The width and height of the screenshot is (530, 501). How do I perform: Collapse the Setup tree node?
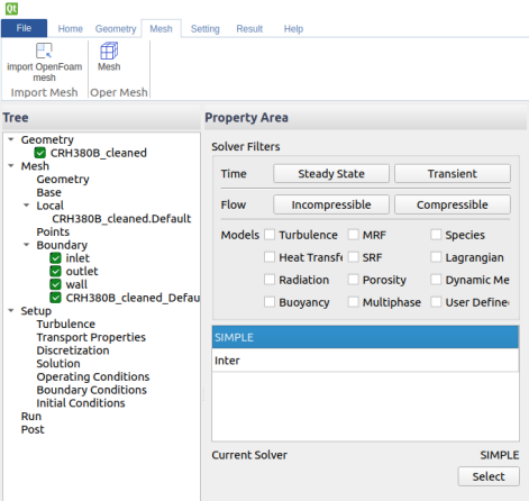point(11,310)
